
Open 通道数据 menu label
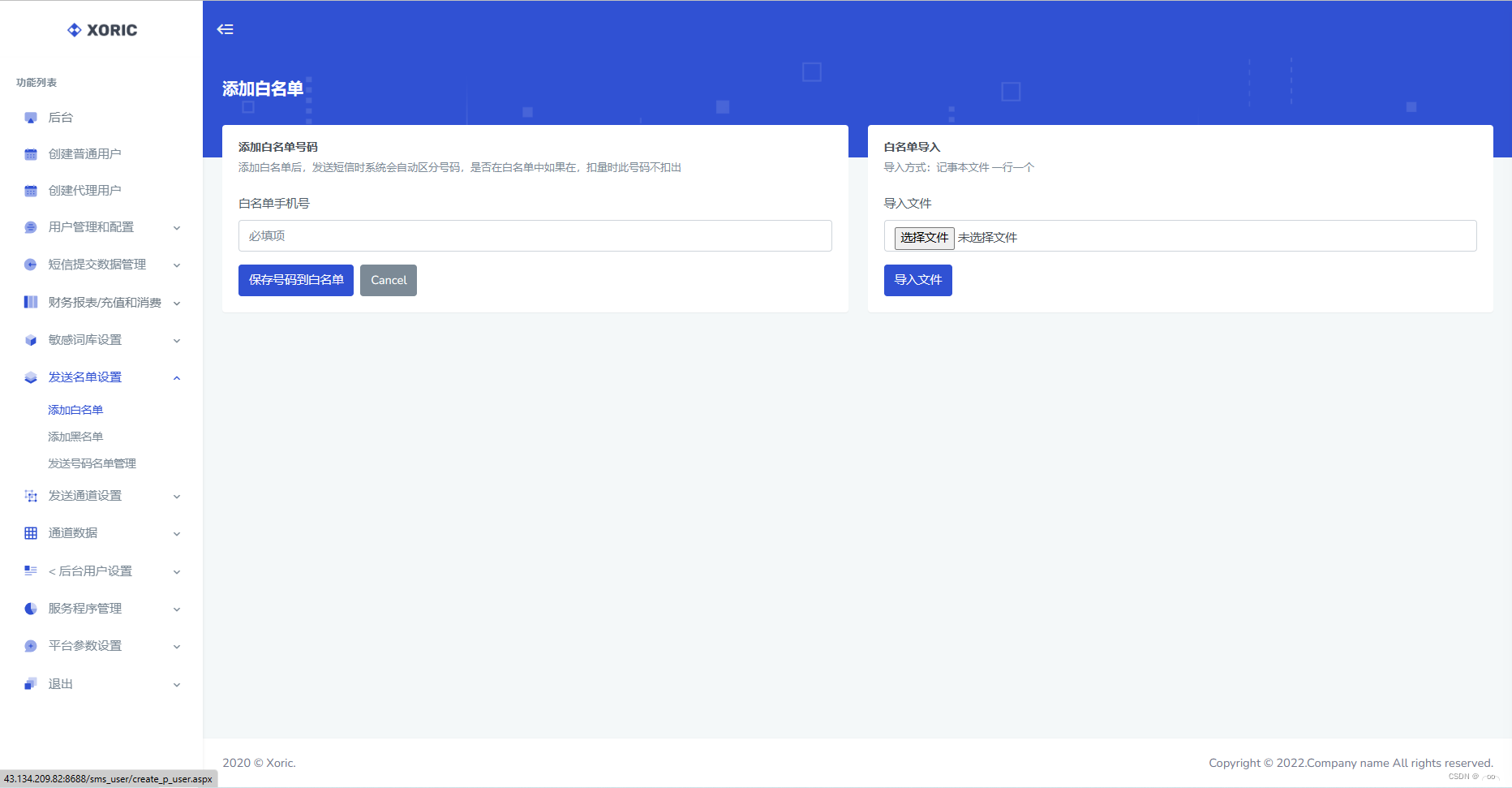[x=73, y=533]
